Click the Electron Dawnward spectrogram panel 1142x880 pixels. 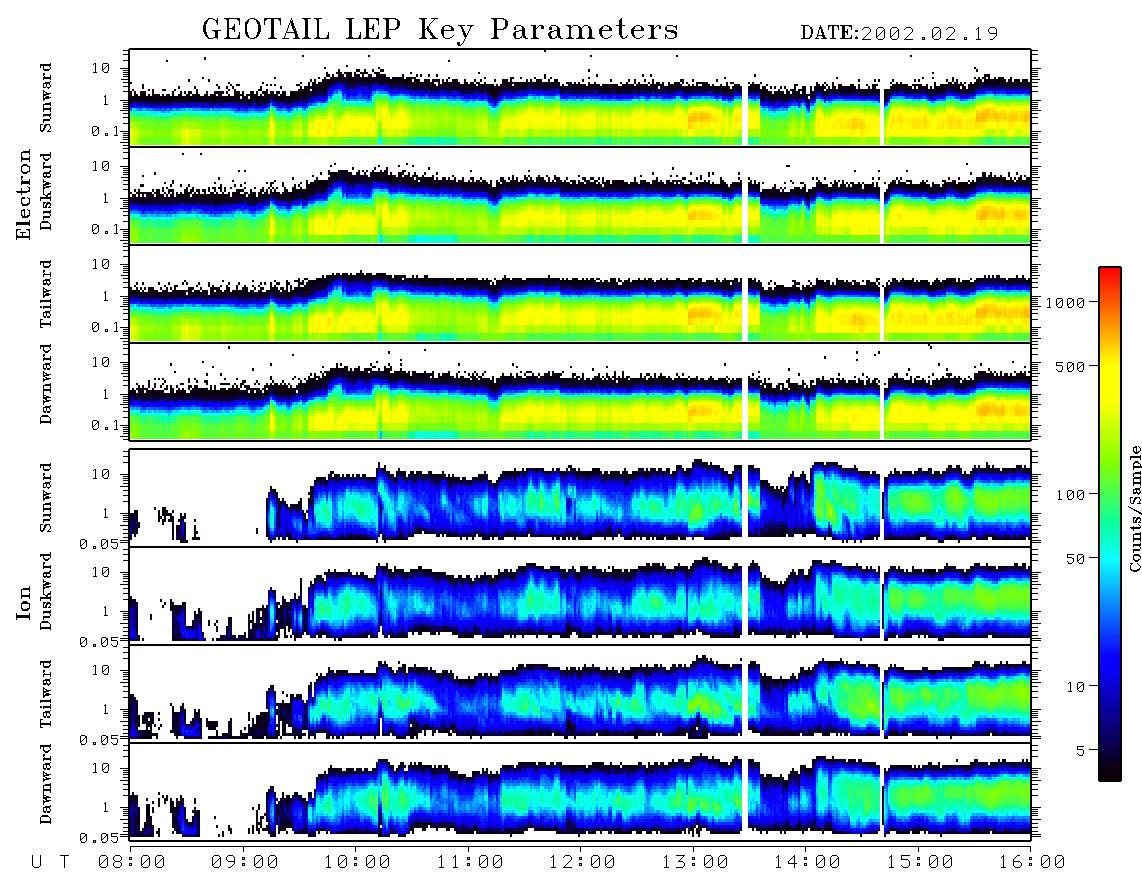click(x=580, y=392)
